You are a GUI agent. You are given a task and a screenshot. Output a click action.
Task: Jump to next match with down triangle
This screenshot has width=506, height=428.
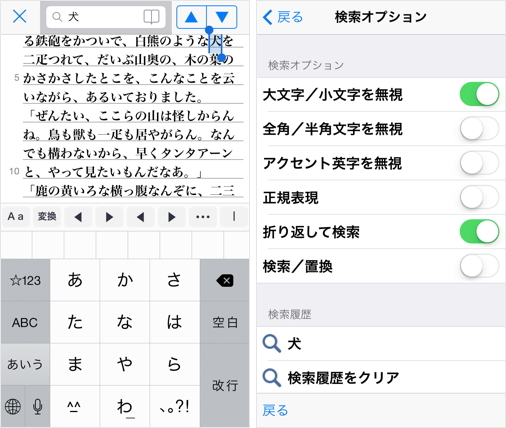(x=222, y=17)
